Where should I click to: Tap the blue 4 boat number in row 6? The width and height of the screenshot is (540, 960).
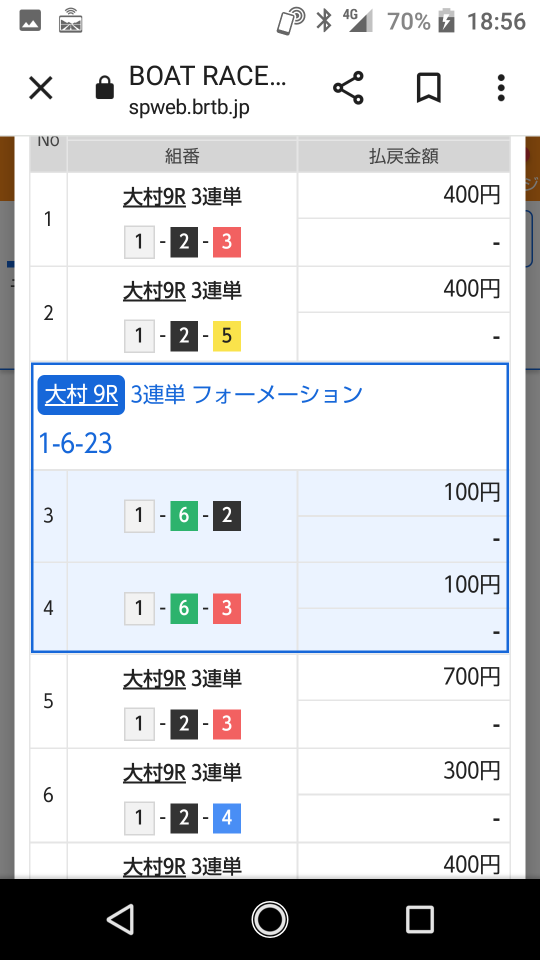point(227,818)
